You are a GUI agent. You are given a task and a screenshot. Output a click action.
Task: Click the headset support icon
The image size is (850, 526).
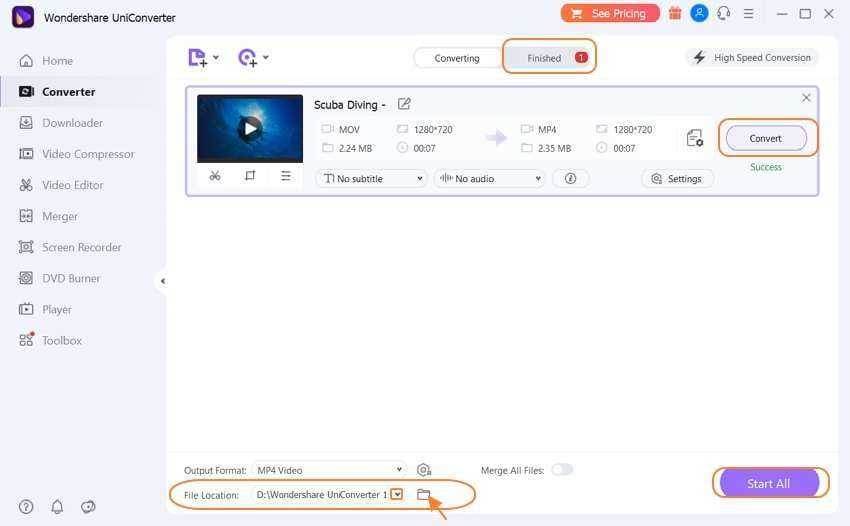724,13
